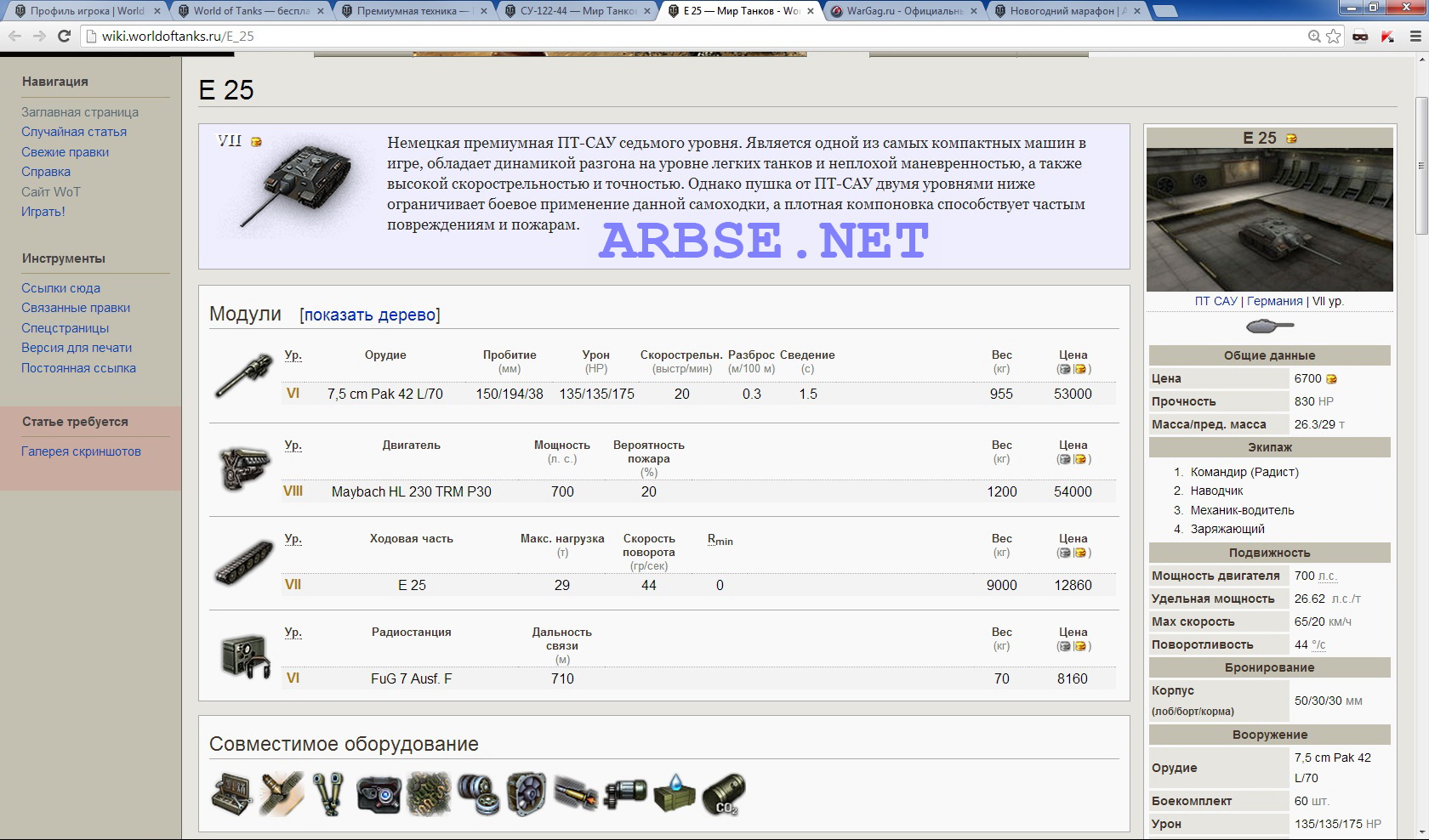The width and height of the screenshot is (1429, 840).
Task: Switch to the 'WarGag.ru - Официальн' tab
Action: 905,11
